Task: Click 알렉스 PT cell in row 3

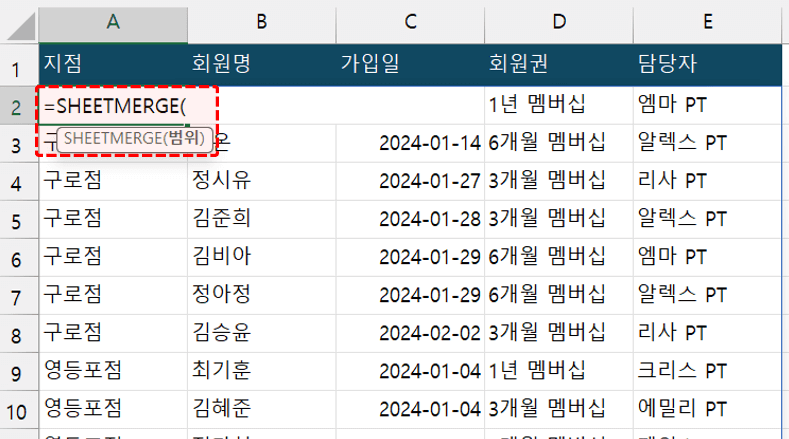Action: click(707, 144)
